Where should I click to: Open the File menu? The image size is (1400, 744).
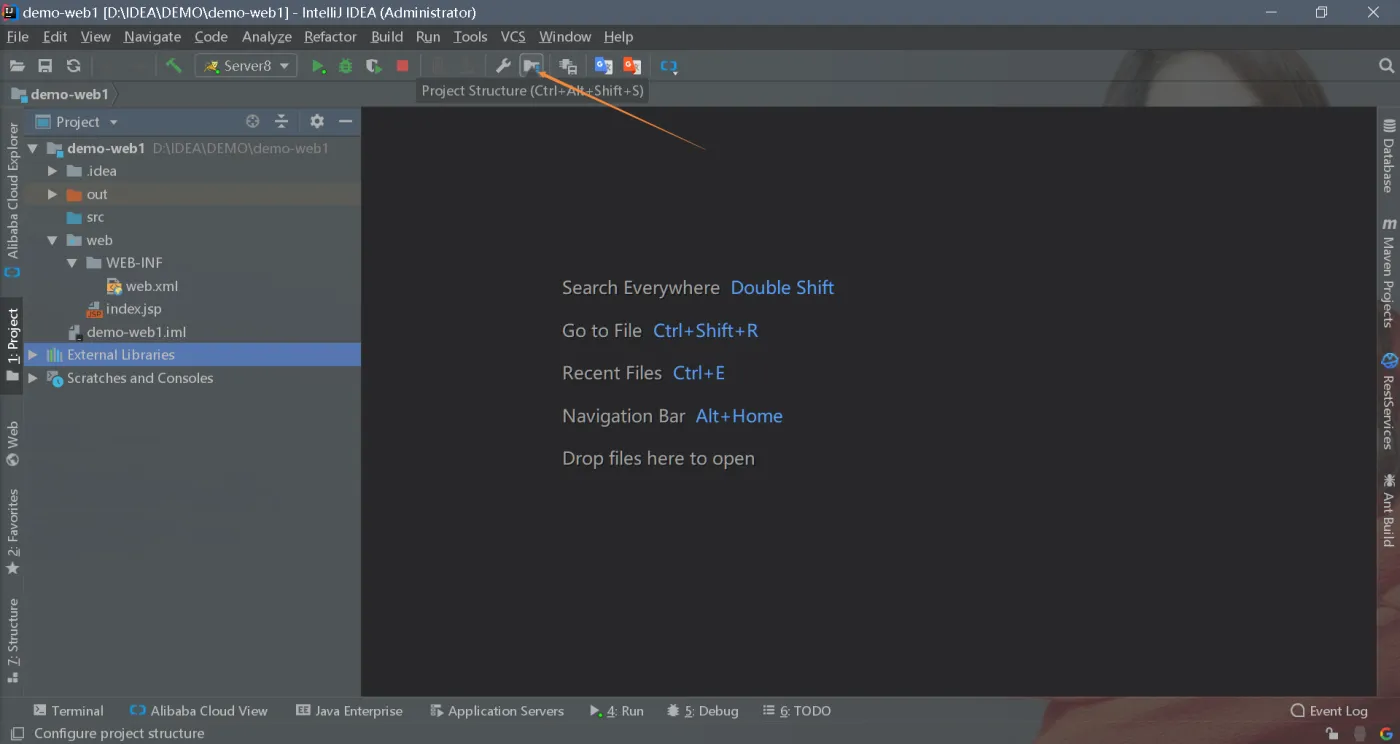tap(18, 37)
